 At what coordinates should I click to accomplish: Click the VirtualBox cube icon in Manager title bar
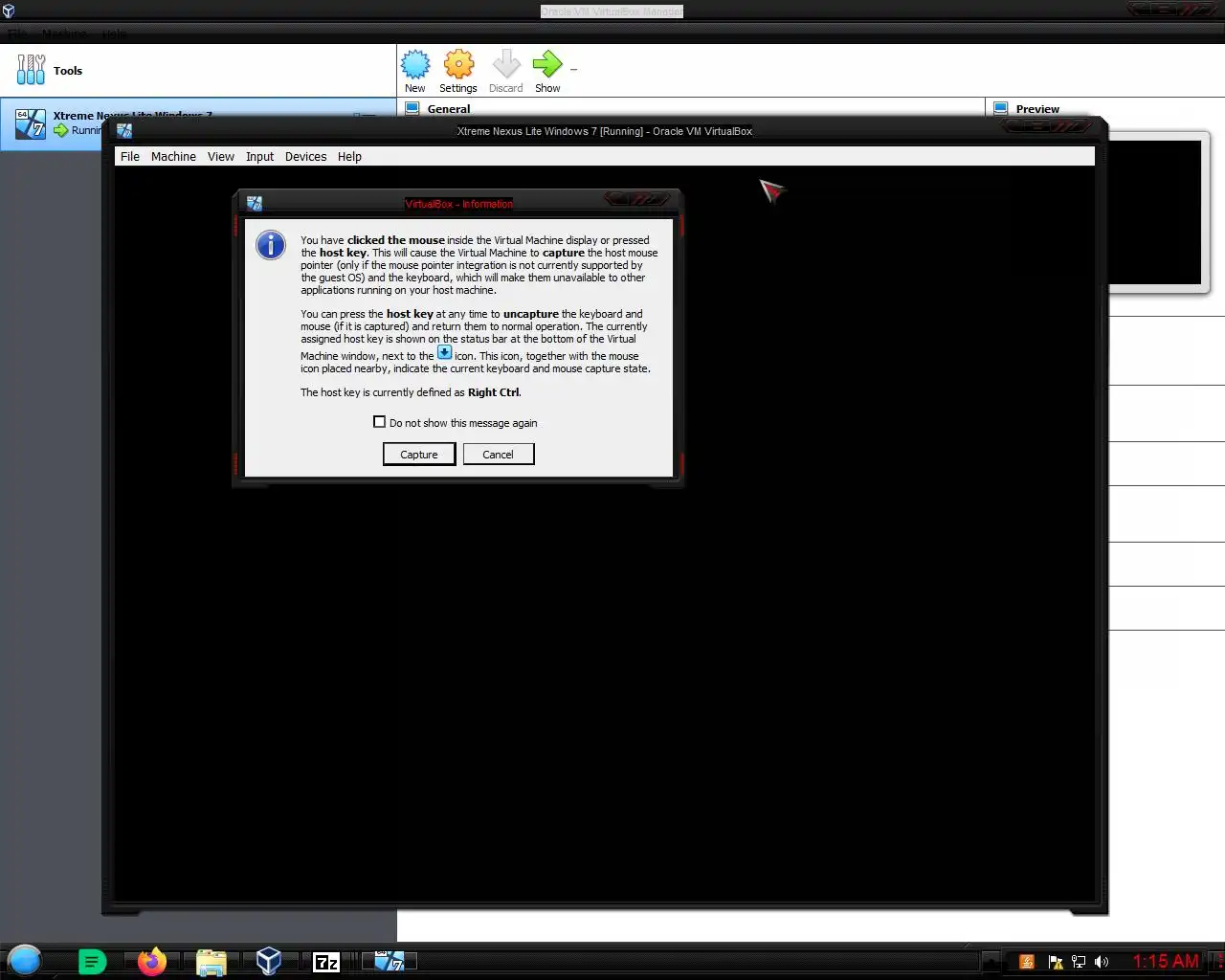(9, 11)
